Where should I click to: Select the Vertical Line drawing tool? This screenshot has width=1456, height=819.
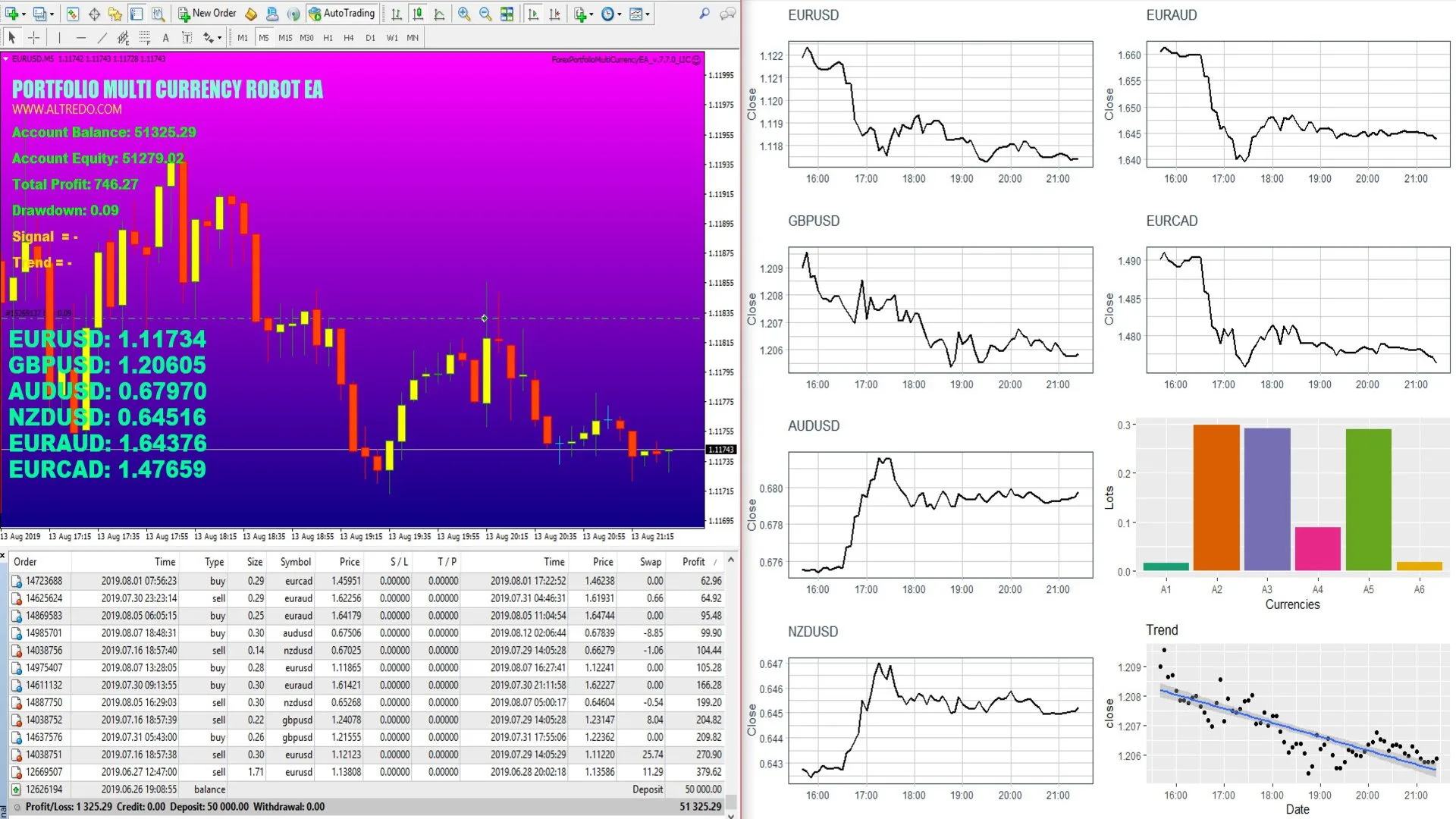59,37
